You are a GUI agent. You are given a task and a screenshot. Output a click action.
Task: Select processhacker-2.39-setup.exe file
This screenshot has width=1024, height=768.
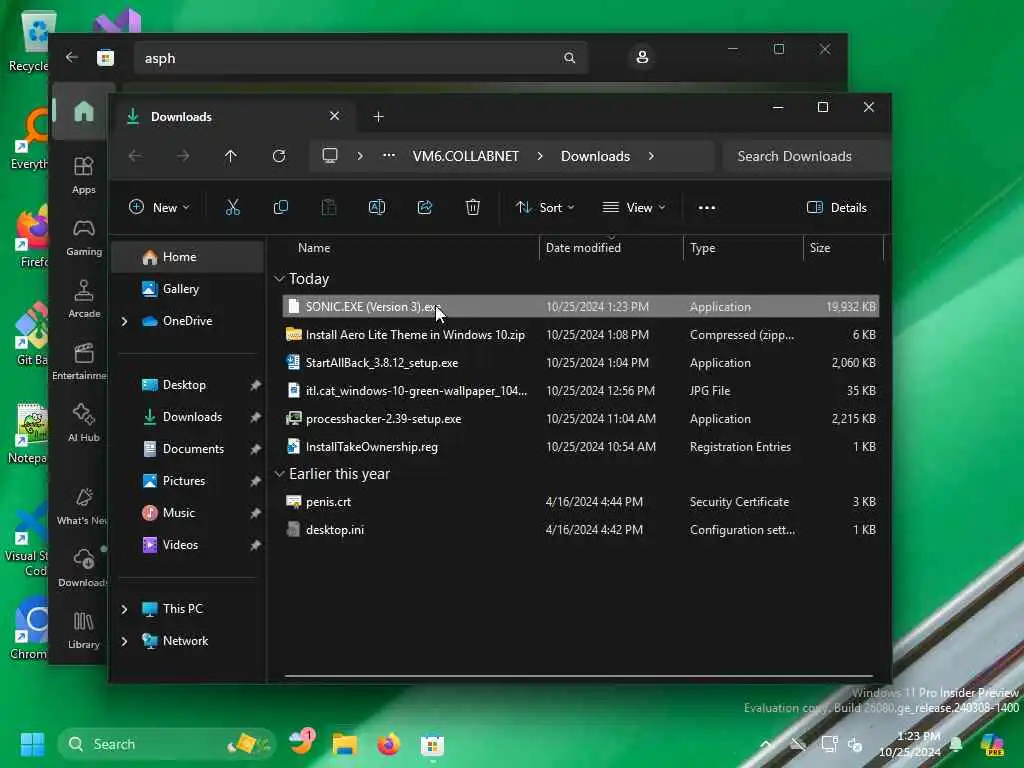tap(581, 419)
